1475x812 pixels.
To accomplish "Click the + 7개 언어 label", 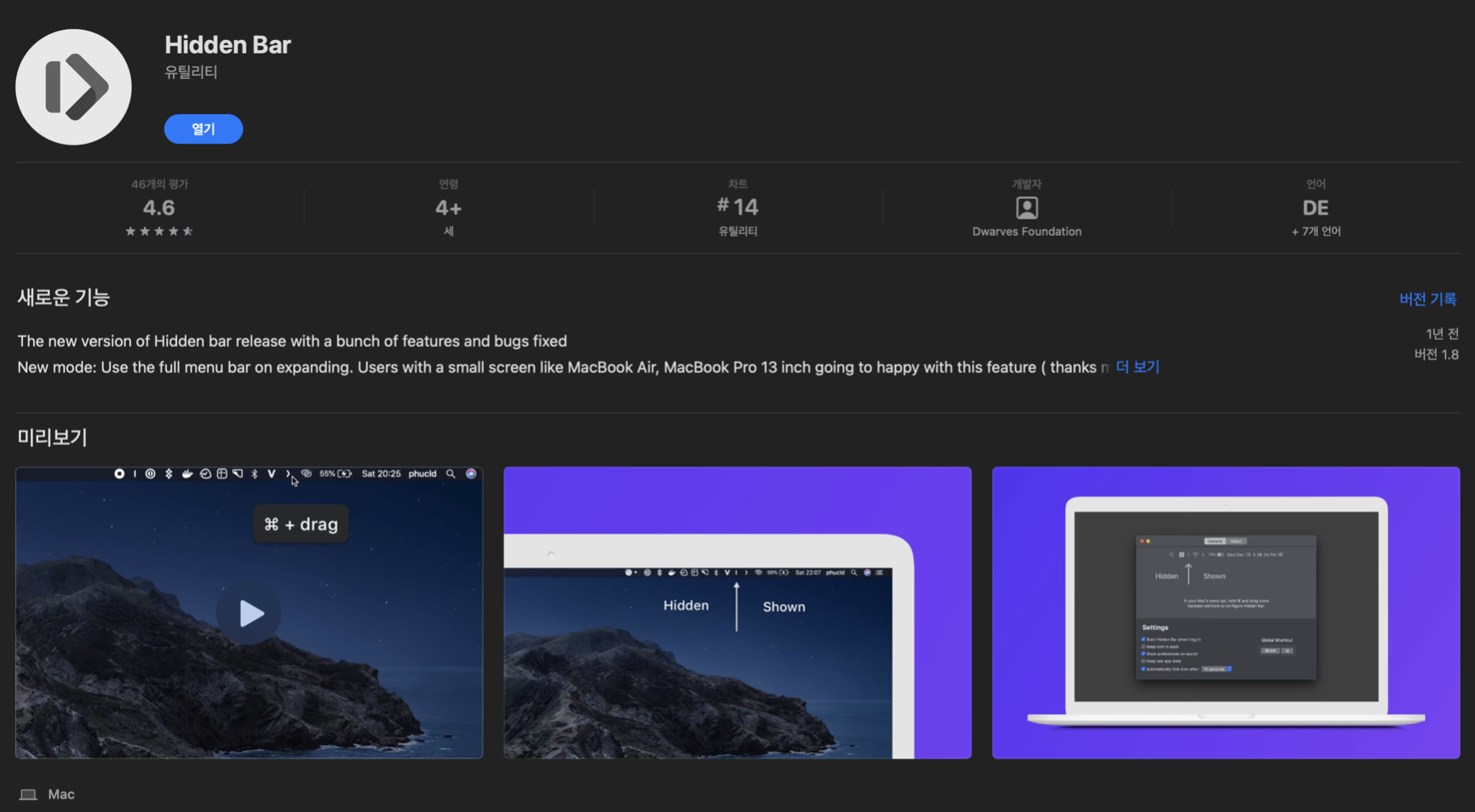I will [x=1316, y=232].
